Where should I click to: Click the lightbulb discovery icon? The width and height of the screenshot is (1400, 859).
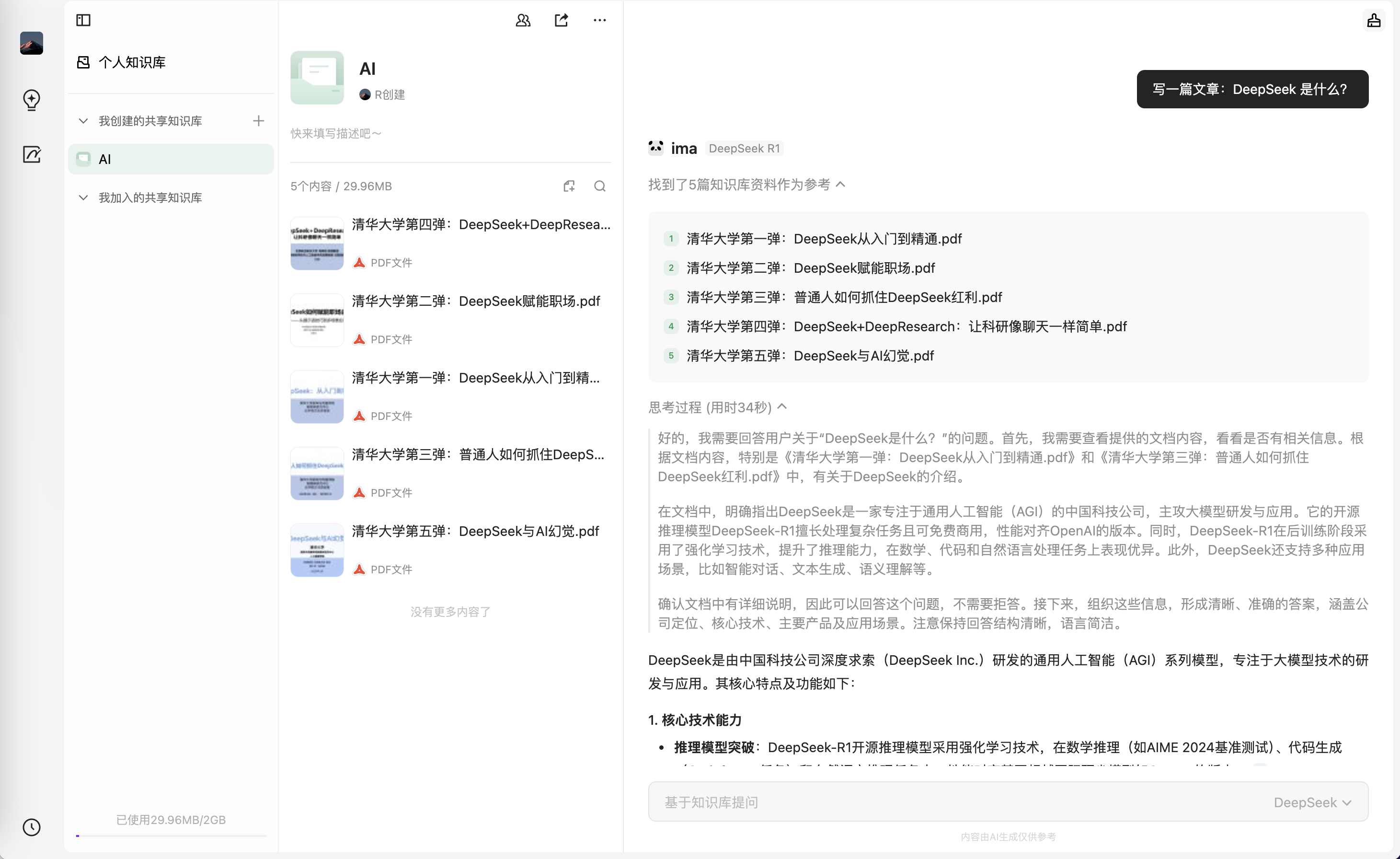pyautogui.click(x=31, y=100)
